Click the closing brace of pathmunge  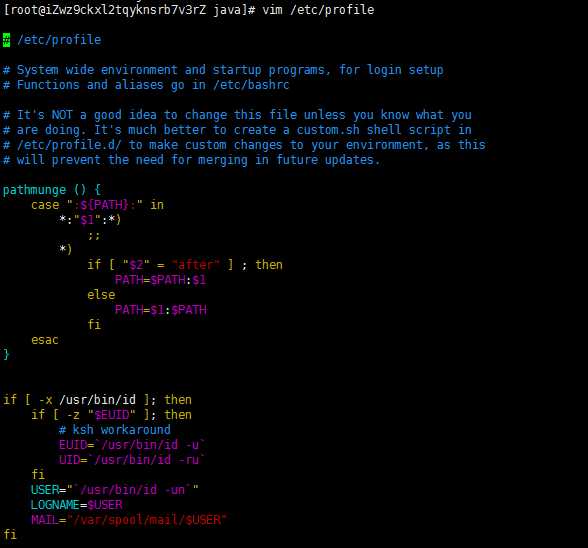point(6,354)
